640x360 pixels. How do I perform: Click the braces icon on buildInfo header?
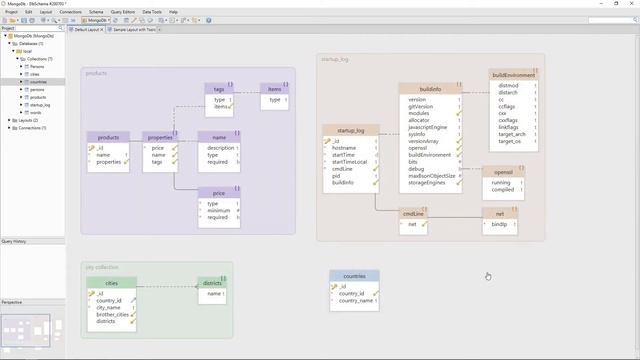(459, 84)
